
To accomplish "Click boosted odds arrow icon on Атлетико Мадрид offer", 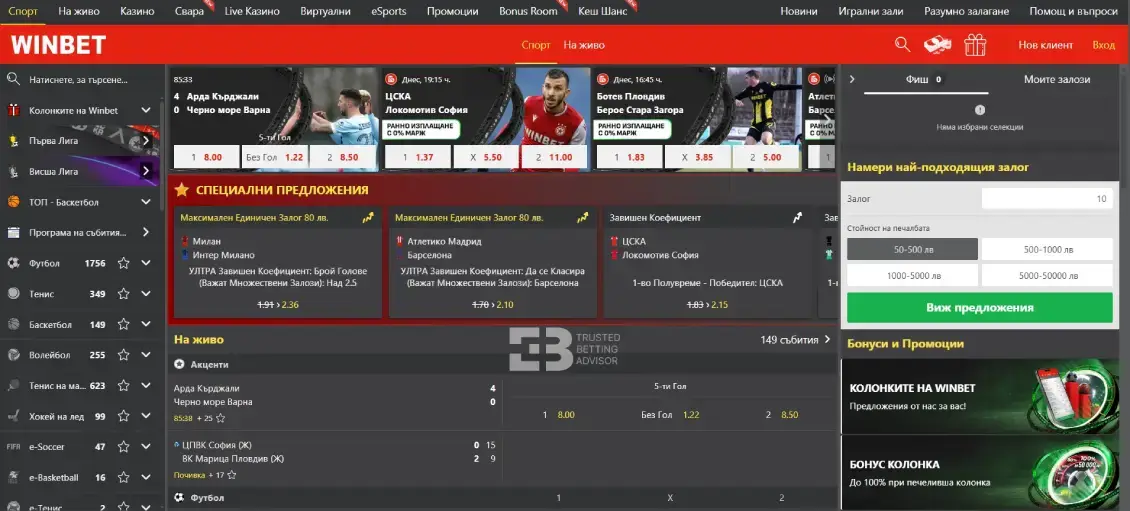I will click(582, 218).
